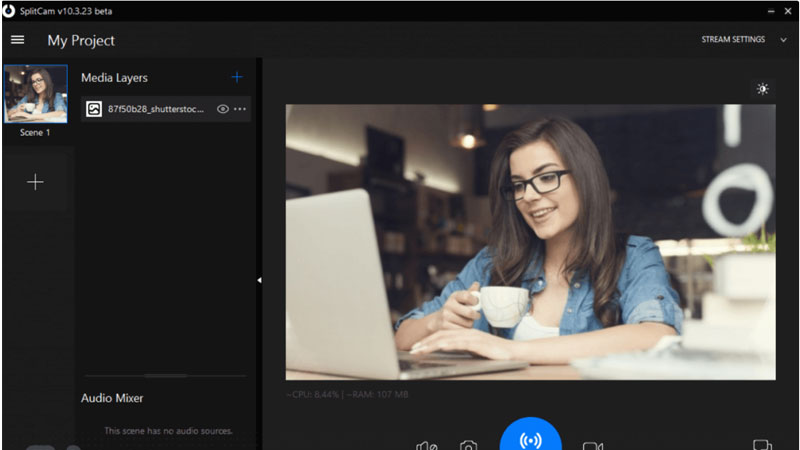The height and width of the screenshot is (450, 800).
Task: Open the drawing tool left of the camera icon
Action: (427, 445)
